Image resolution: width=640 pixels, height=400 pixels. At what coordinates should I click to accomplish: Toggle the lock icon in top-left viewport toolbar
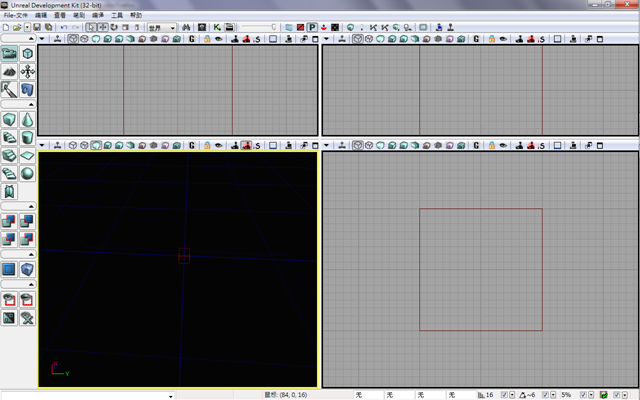point(206,40)
